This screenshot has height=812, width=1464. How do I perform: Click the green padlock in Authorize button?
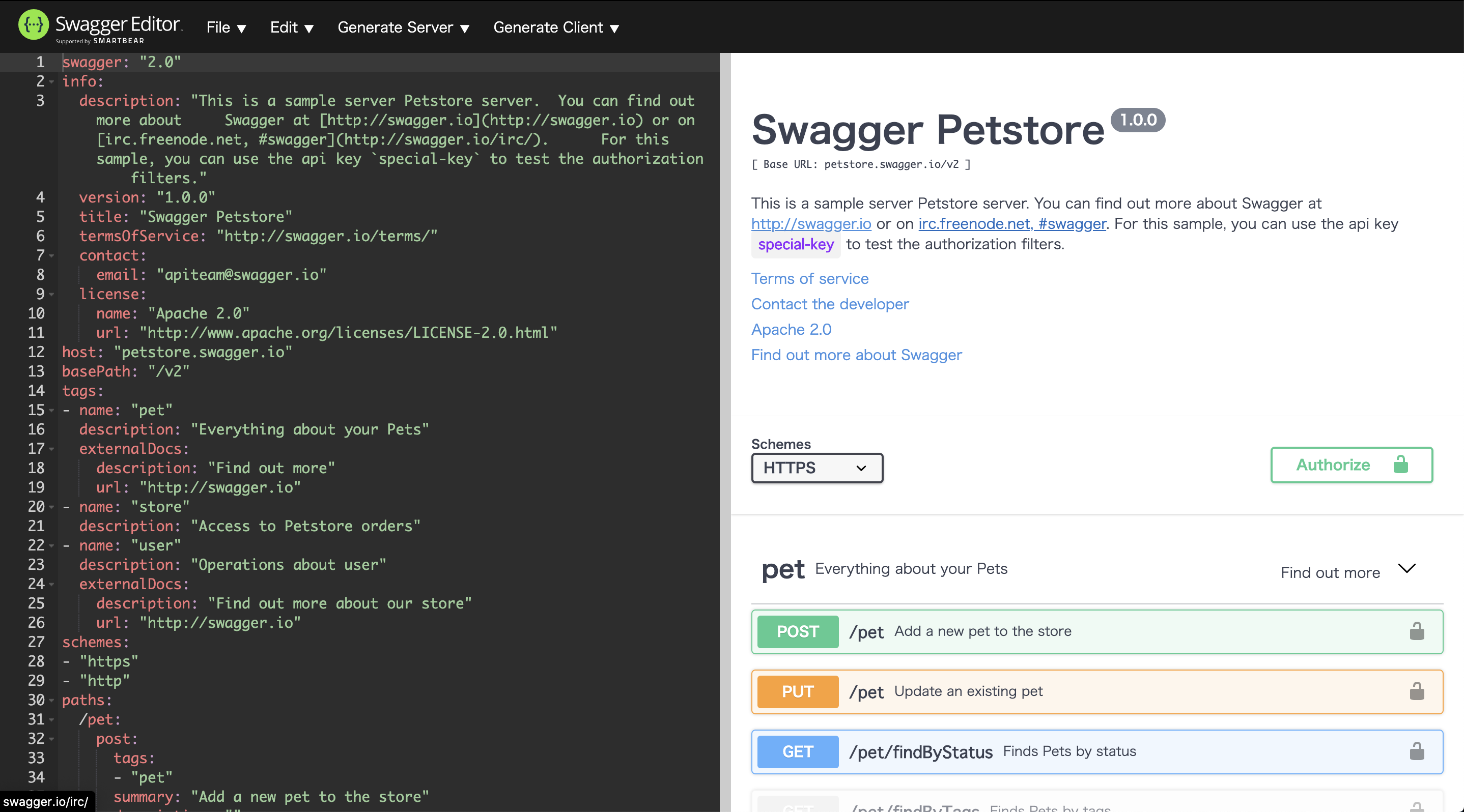[1400, 465]
